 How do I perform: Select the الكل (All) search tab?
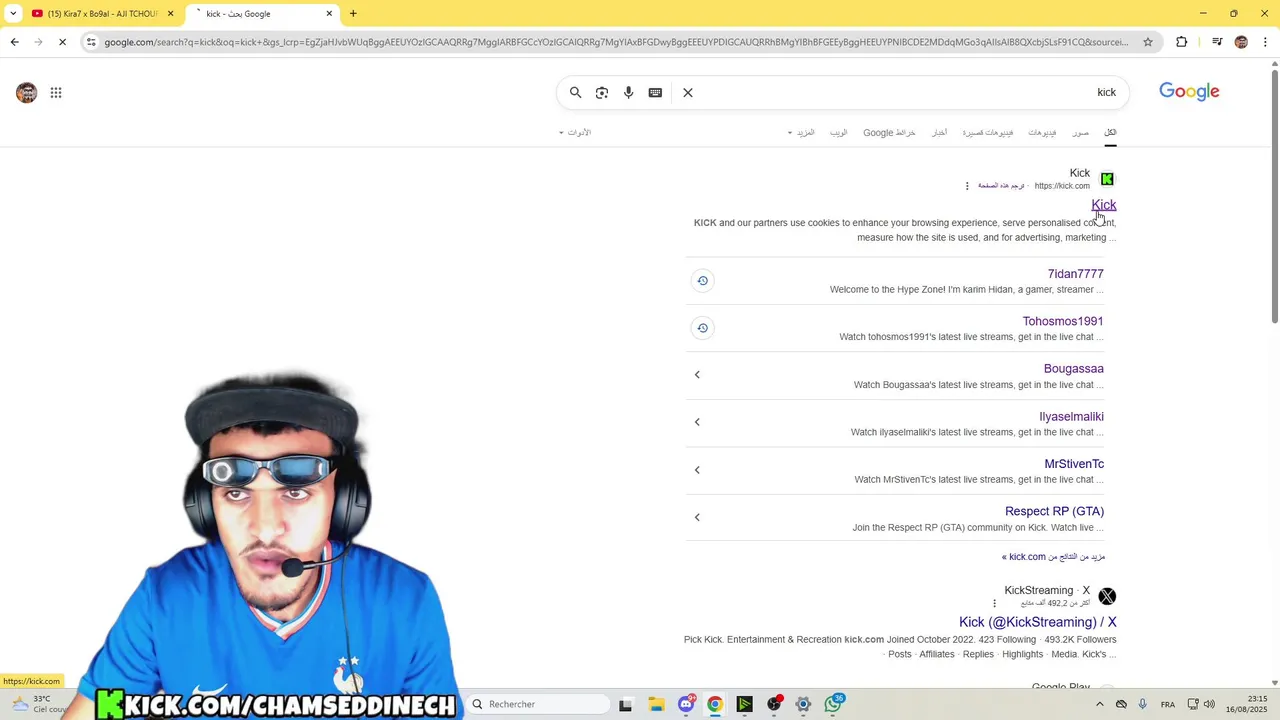[1110, 132]
